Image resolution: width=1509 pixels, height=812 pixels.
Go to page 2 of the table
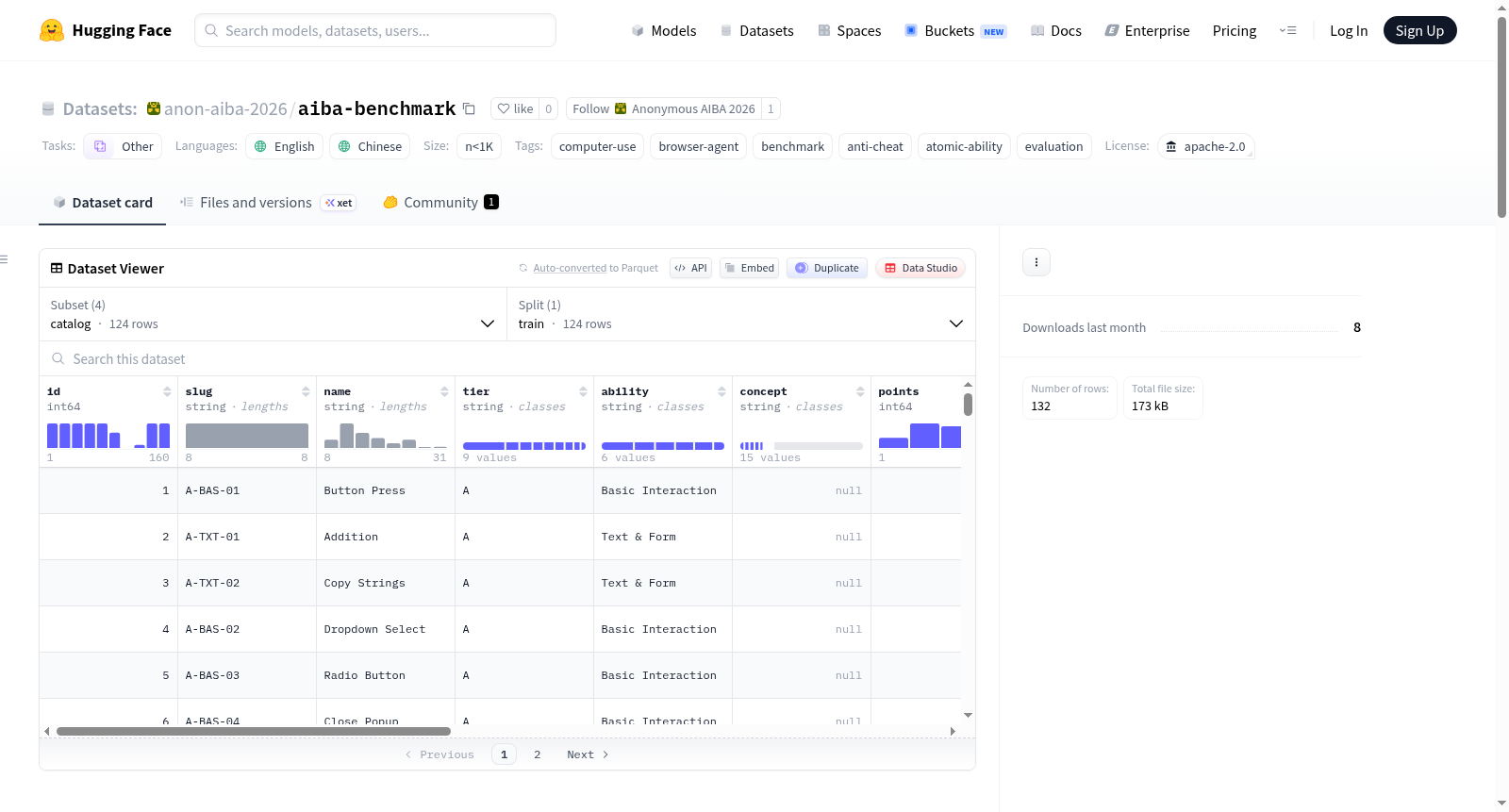point(538,754)
